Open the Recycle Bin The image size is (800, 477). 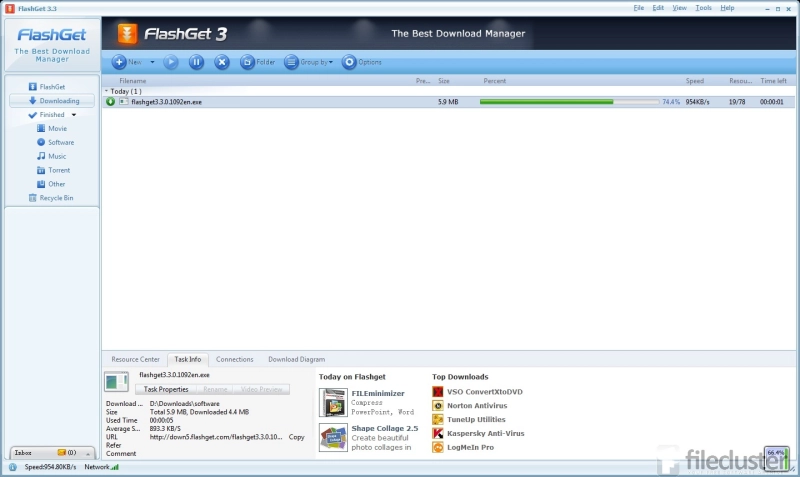tap(51, 198)
